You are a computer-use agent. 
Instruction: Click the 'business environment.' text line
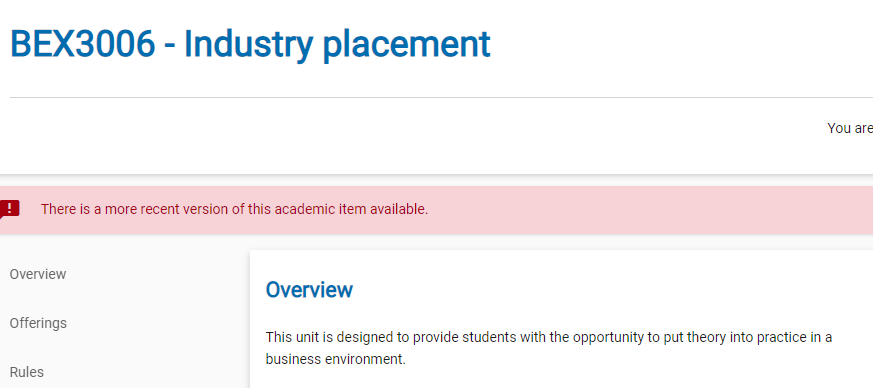coord(336,359)
